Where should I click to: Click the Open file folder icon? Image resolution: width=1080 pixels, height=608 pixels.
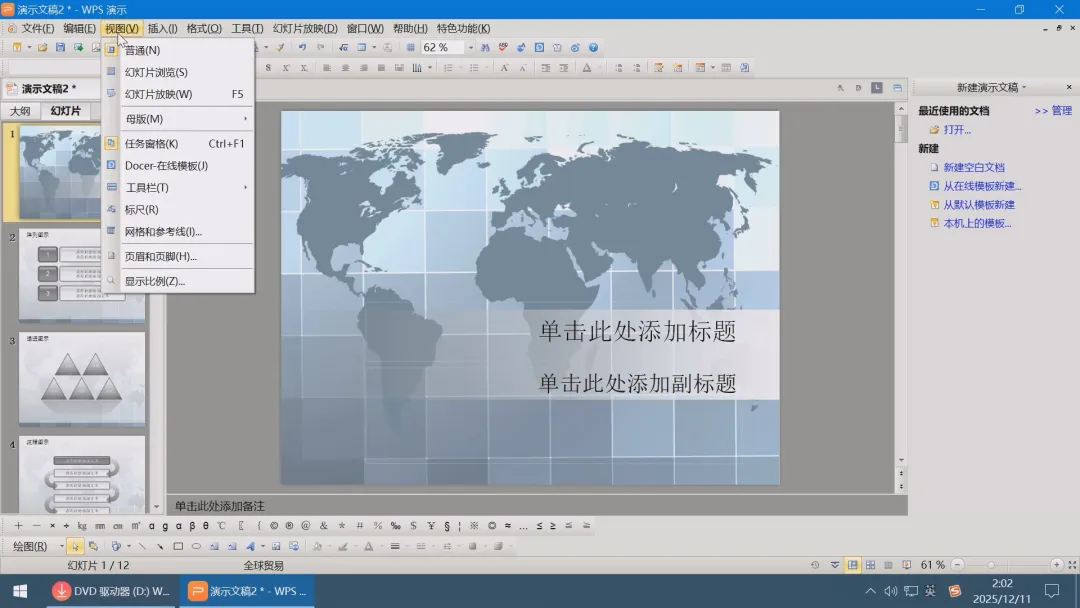tap(43, 48)
